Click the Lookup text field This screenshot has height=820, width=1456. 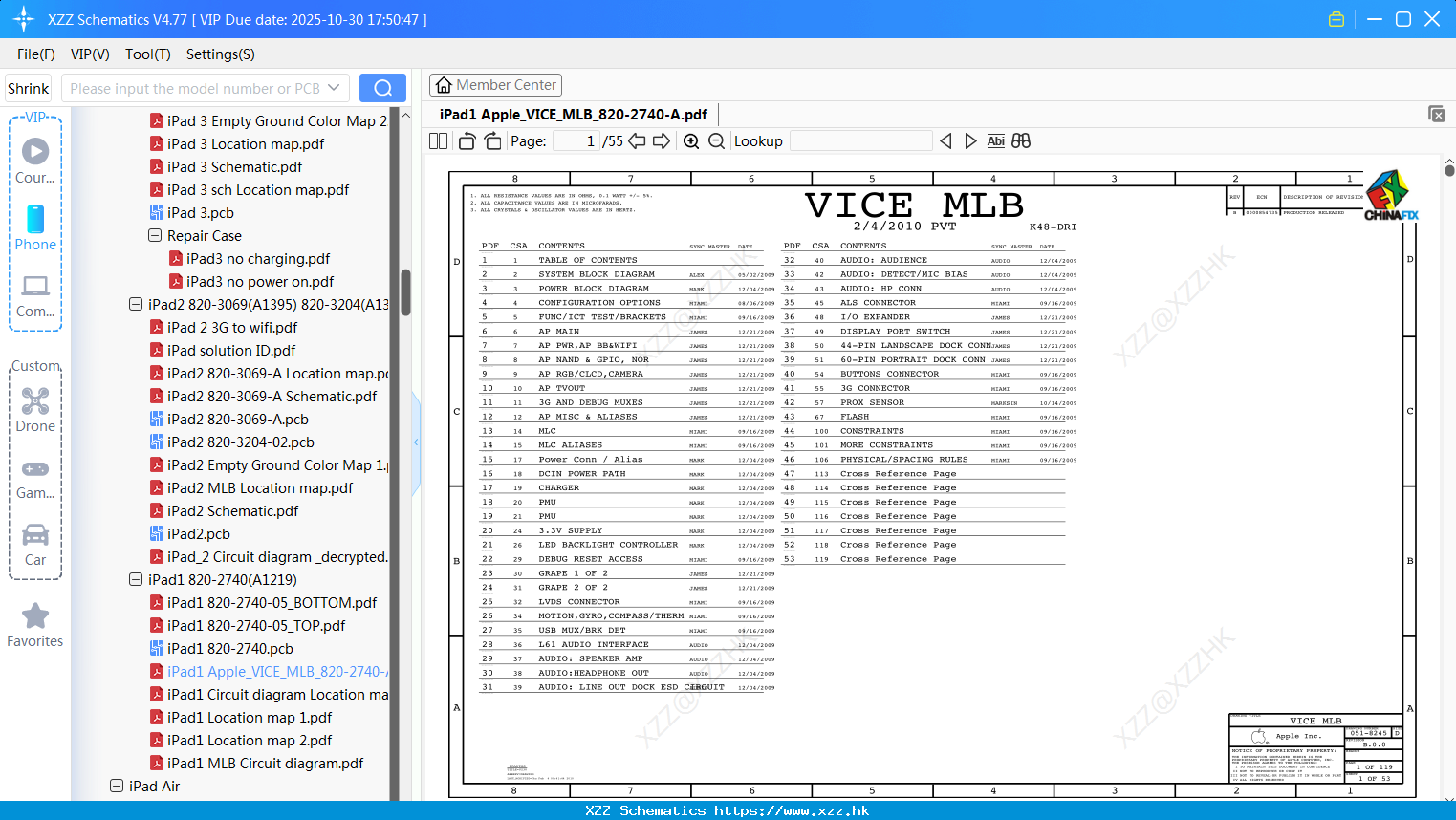point(861,140)
